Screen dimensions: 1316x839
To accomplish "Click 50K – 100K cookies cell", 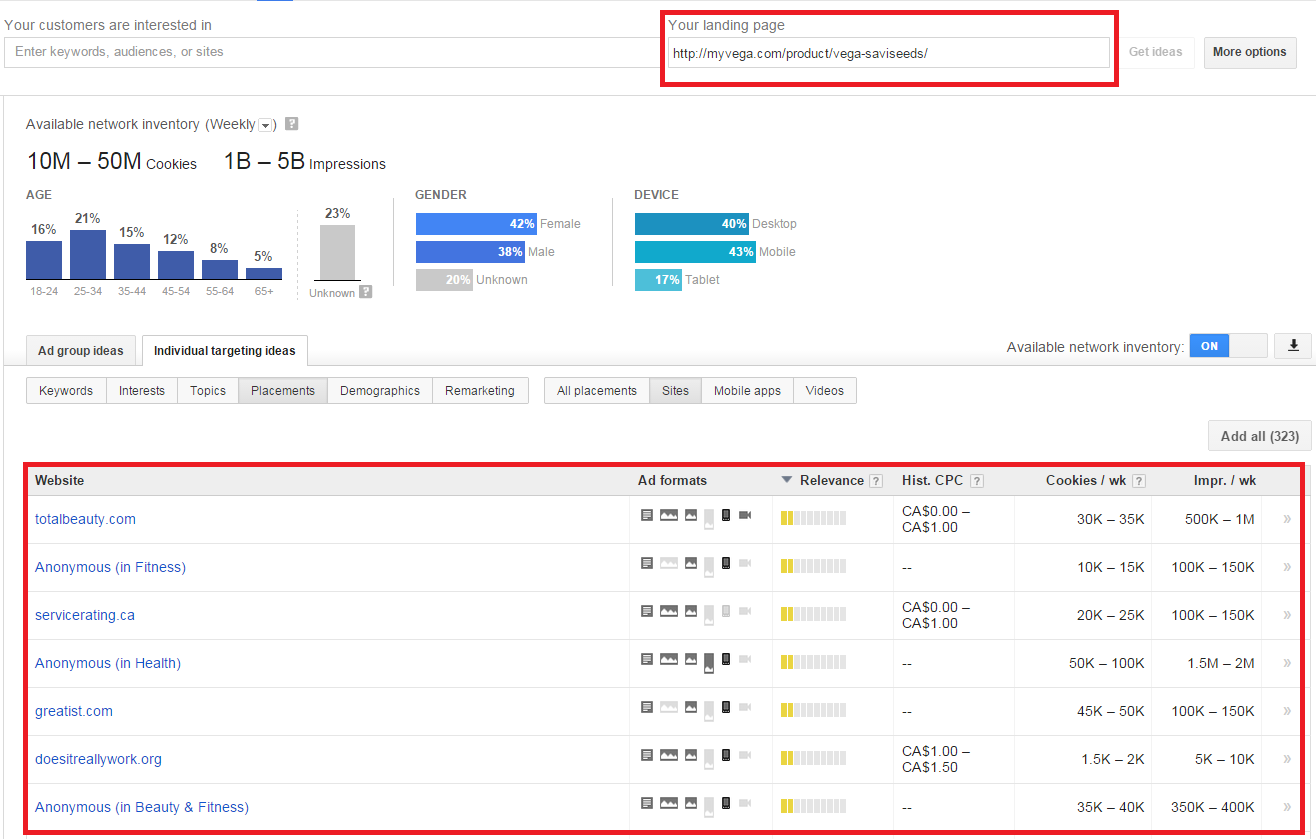I will pyautogui.click(x=1107, y=663).
